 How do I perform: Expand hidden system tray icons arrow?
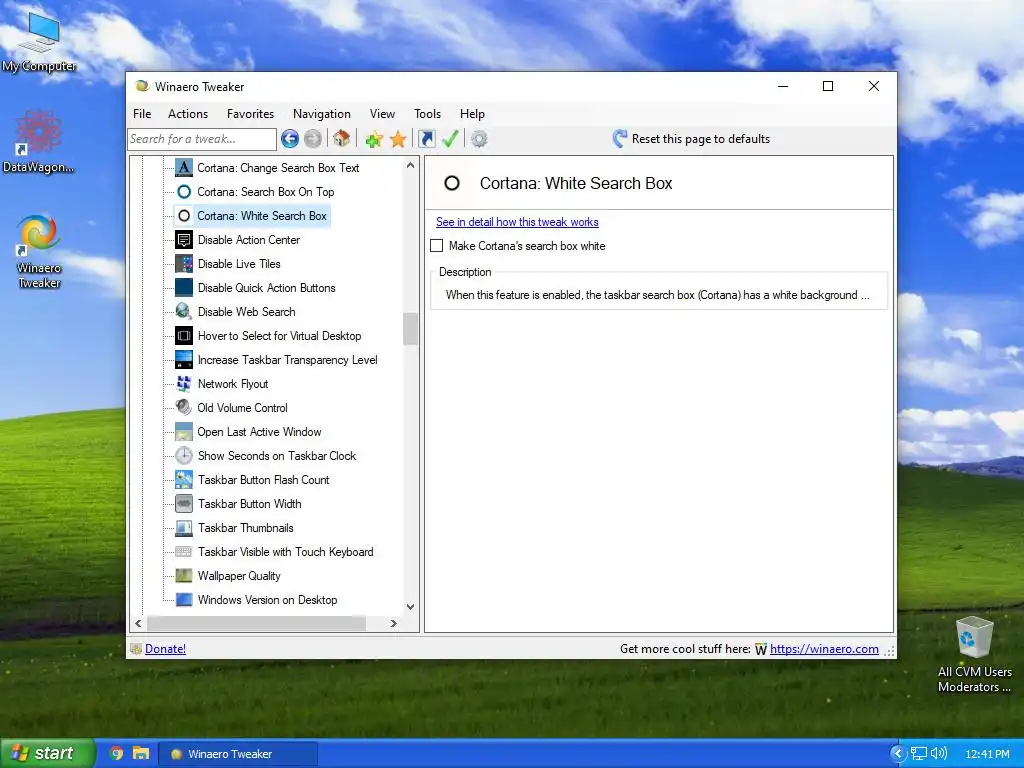tap(898, 754)
